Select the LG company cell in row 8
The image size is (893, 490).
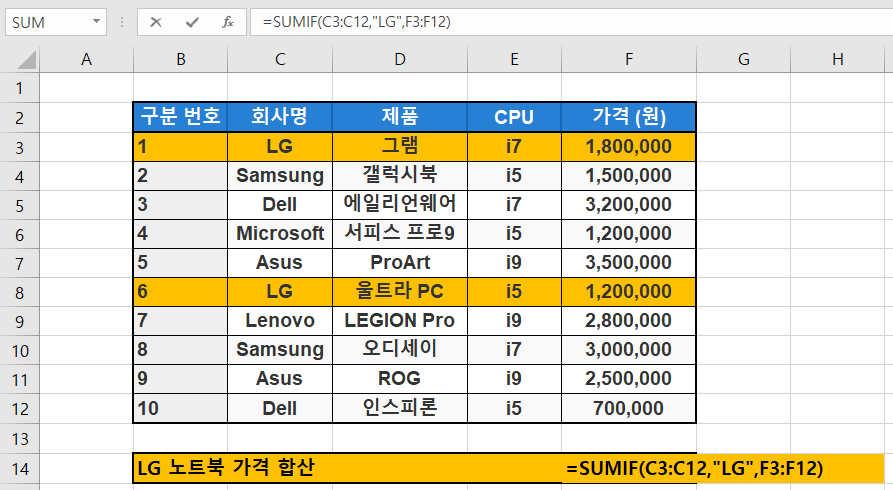coord(280,292)
